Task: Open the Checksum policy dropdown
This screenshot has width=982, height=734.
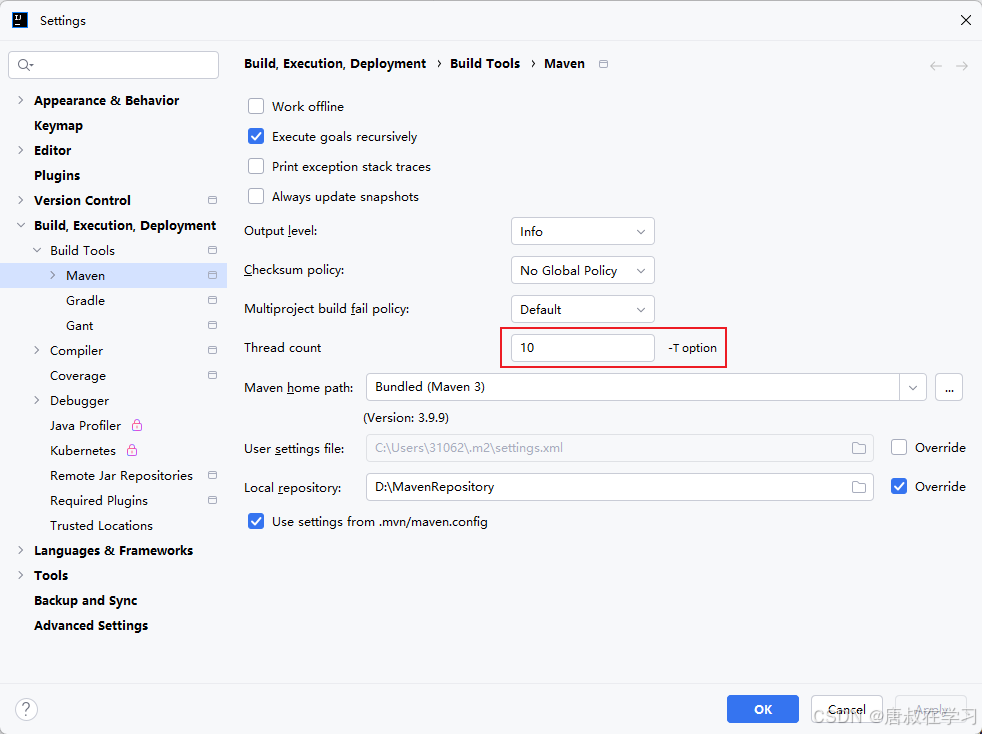Action: coord(582,271)
